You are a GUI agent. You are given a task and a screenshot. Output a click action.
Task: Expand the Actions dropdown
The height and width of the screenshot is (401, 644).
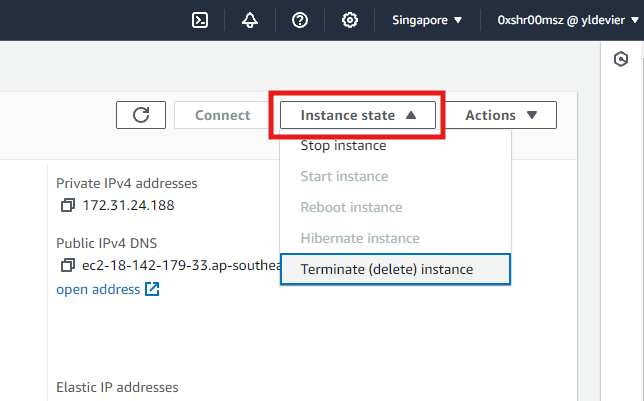coord(501,115)
